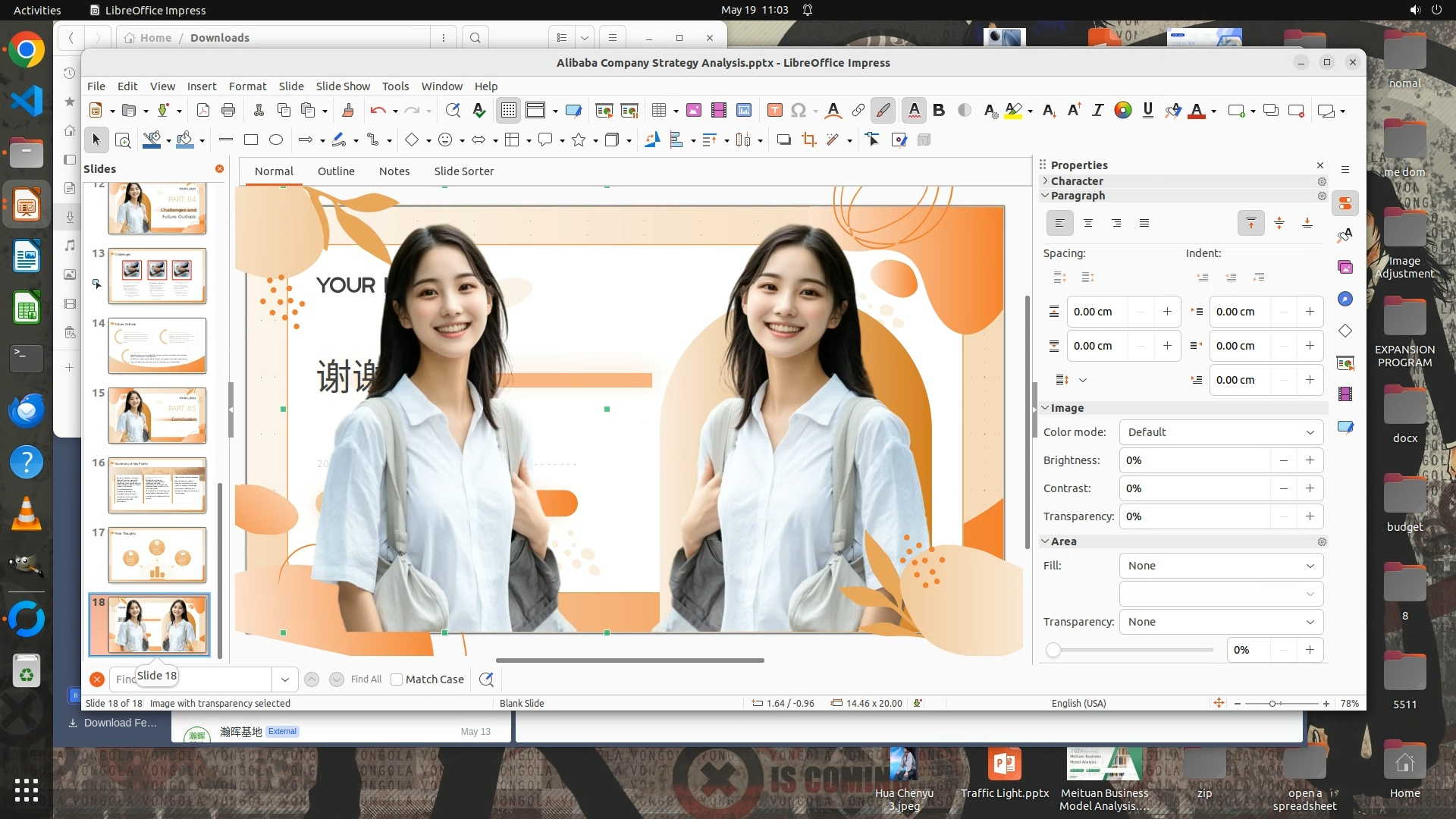The width and height of the screenshot is (1456, 819).
Task: Select the Crop Image tool
Action: [809, 140]
